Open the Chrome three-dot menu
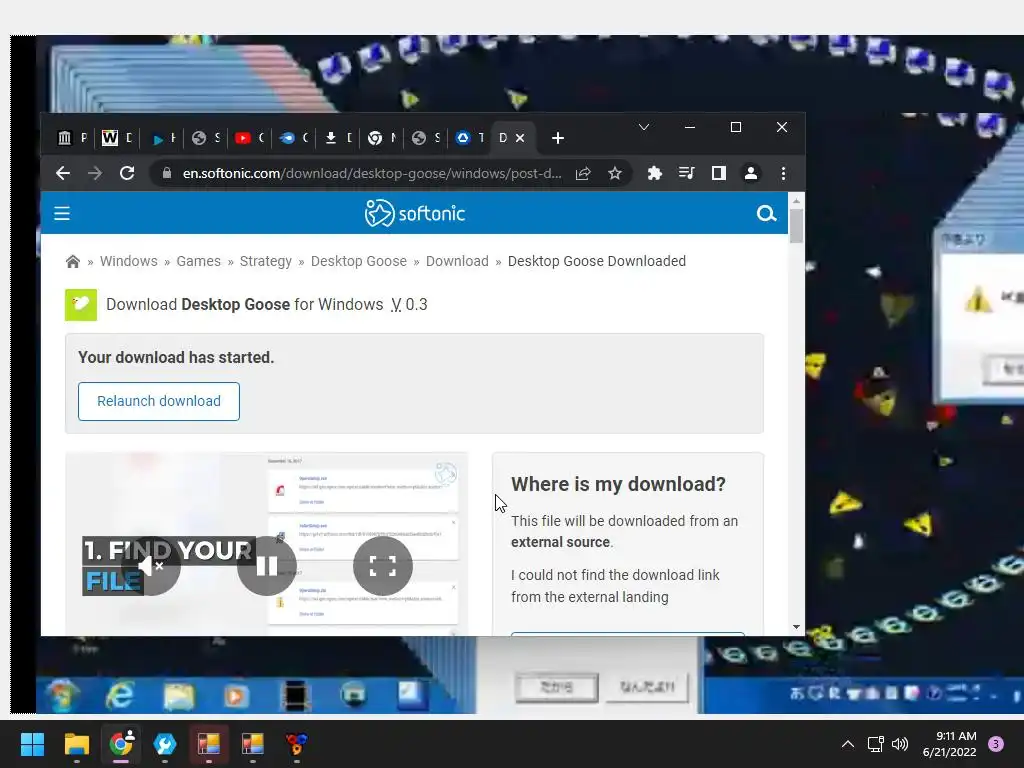1024x768 pixels. [783, 173]
